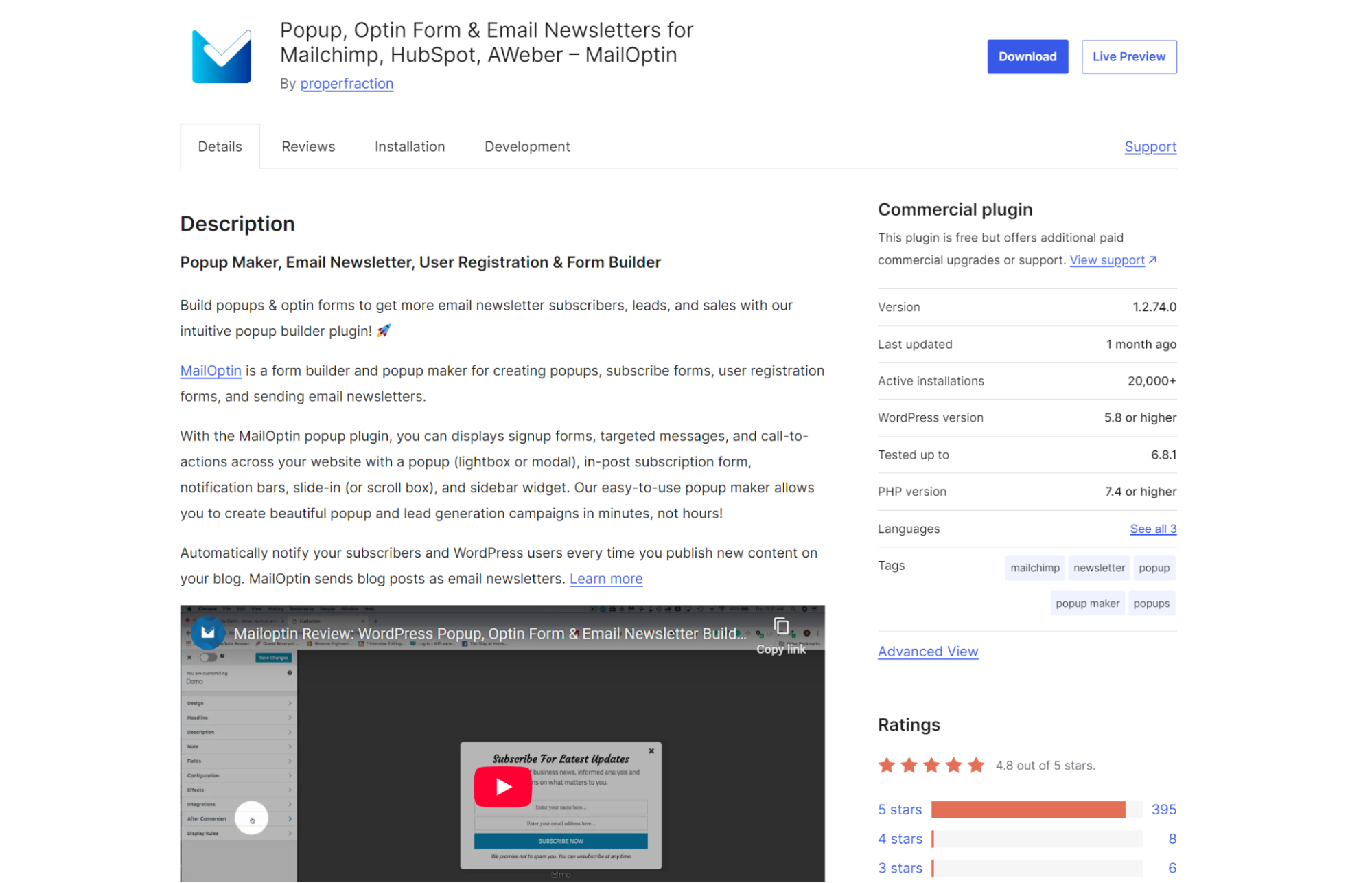This screenshot has height=883, width=1372.
Task: Click the PHP version 7.4 or higher value
Action: (1141, 491)
